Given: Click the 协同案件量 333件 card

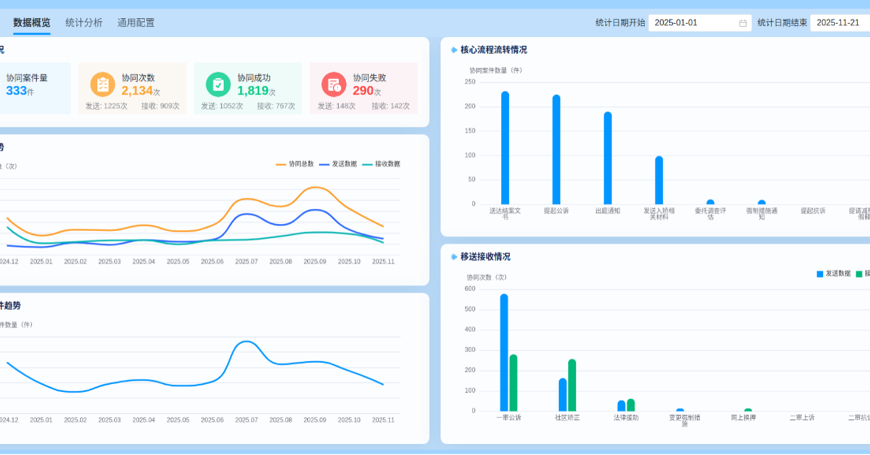Looking at the screenshot, I should pyautogui.click(x=34, y=88).
